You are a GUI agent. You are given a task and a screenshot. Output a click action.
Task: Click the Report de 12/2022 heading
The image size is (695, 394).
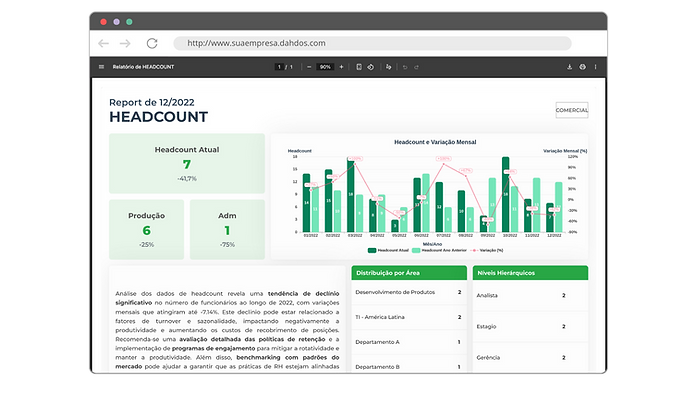pyautogui.click(x=152, y=102)
